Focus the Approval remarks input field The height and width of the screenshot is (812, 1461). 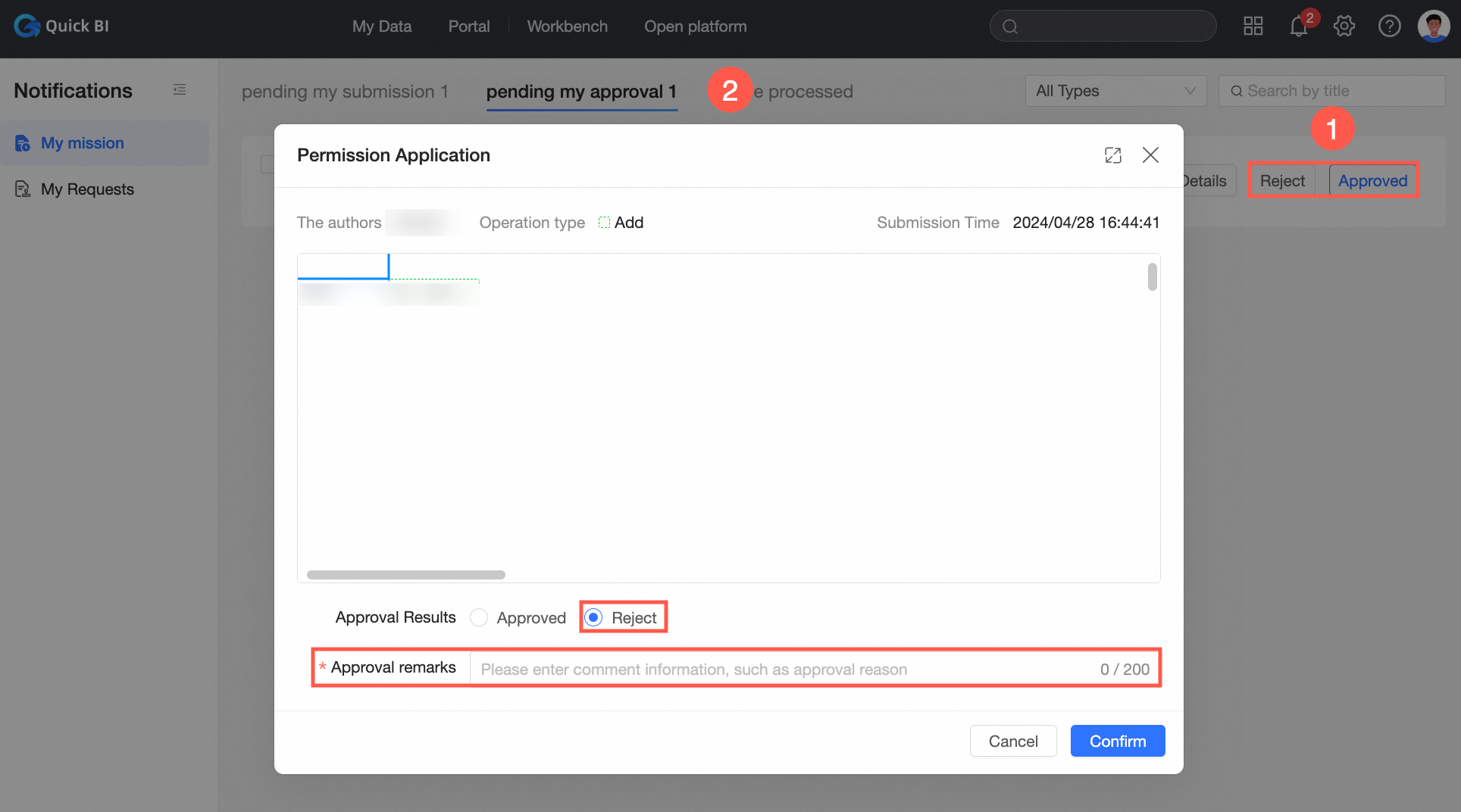[815, 669]
